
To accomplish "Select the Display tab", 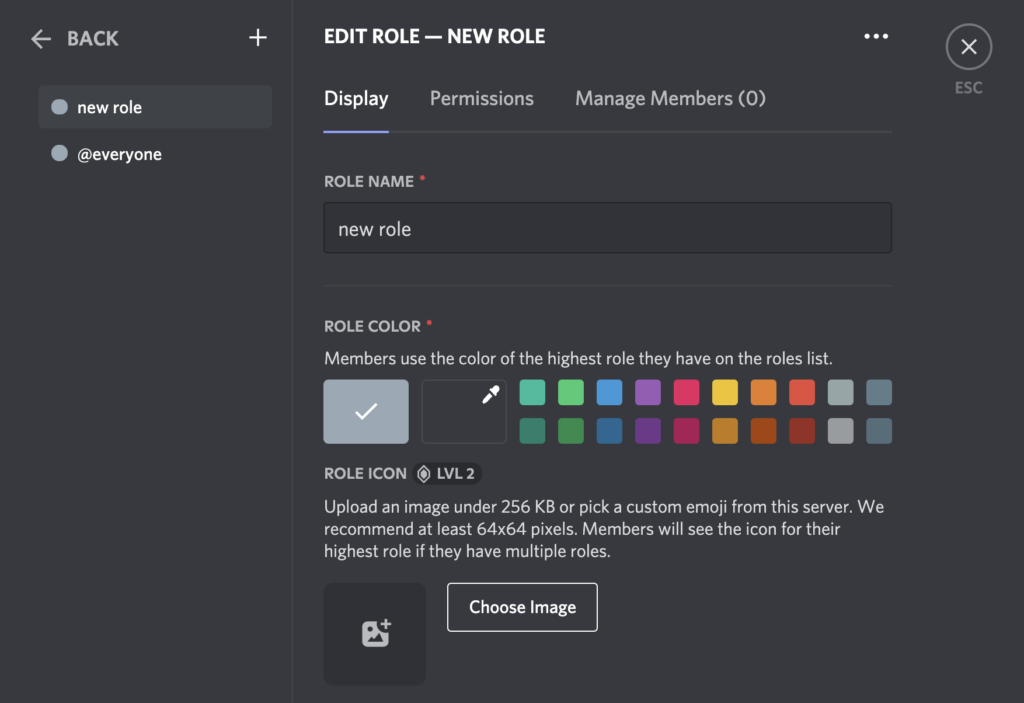I will pyautogui.click(x=356, y=98).
